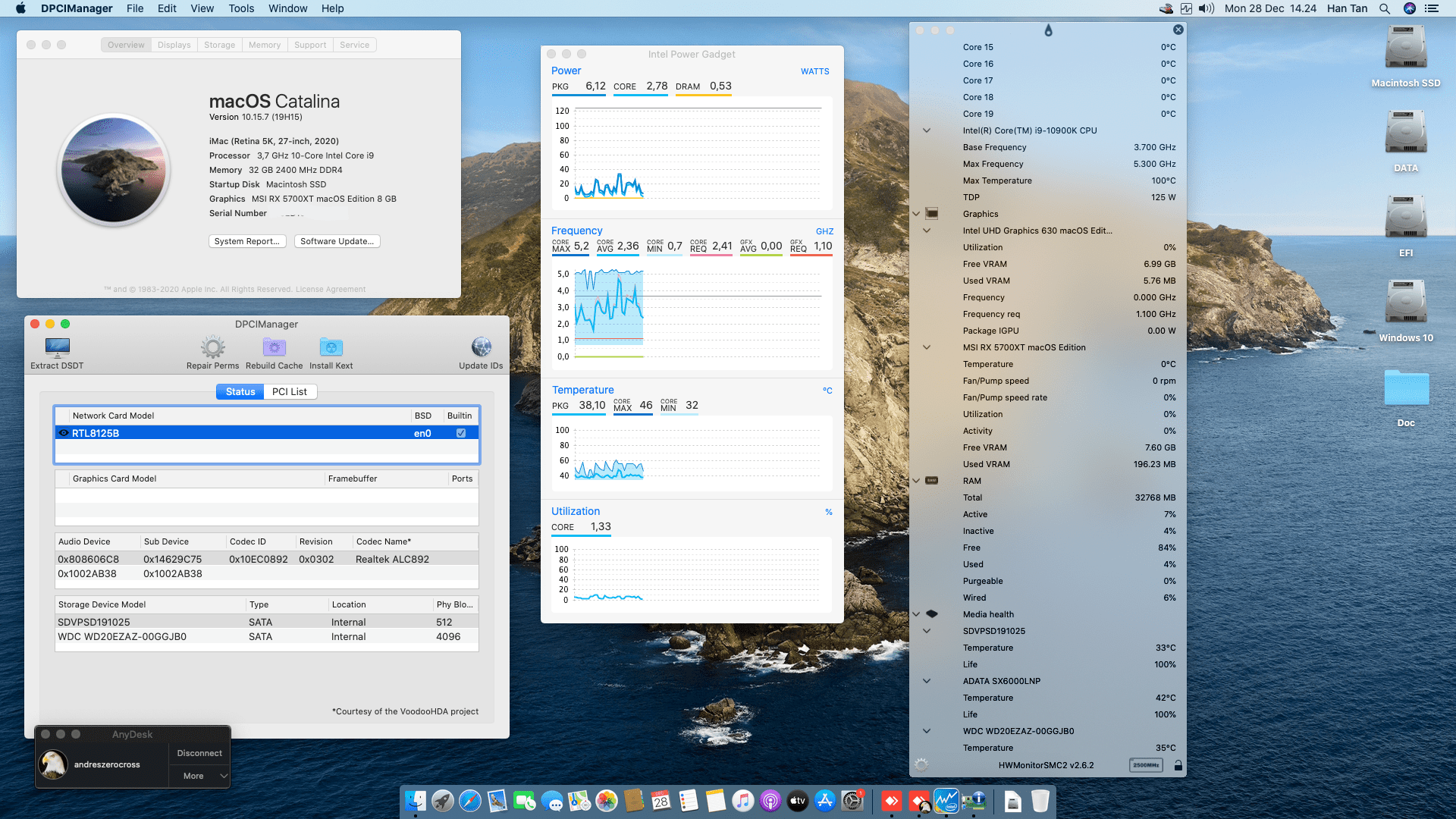Select the WDC WD20EZAZ-00GGJB0 storage row
Image resolution: width=1456 pixels, height=819 pixels.
[x=267, y=637]
